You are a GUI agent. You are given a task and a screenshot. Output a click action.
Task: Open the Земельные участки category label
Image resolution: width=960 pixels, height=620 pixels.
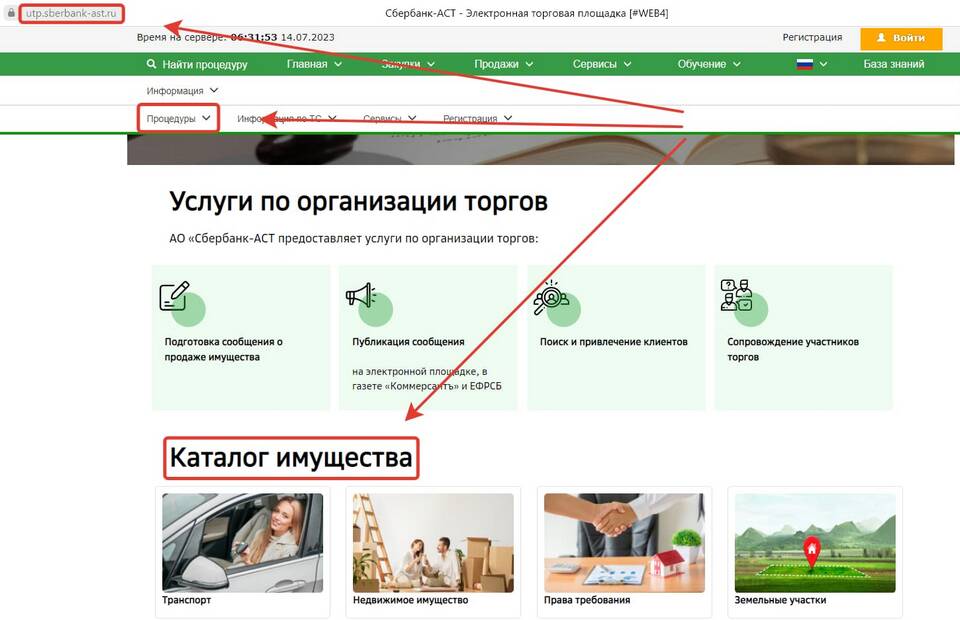click(780, 600)
